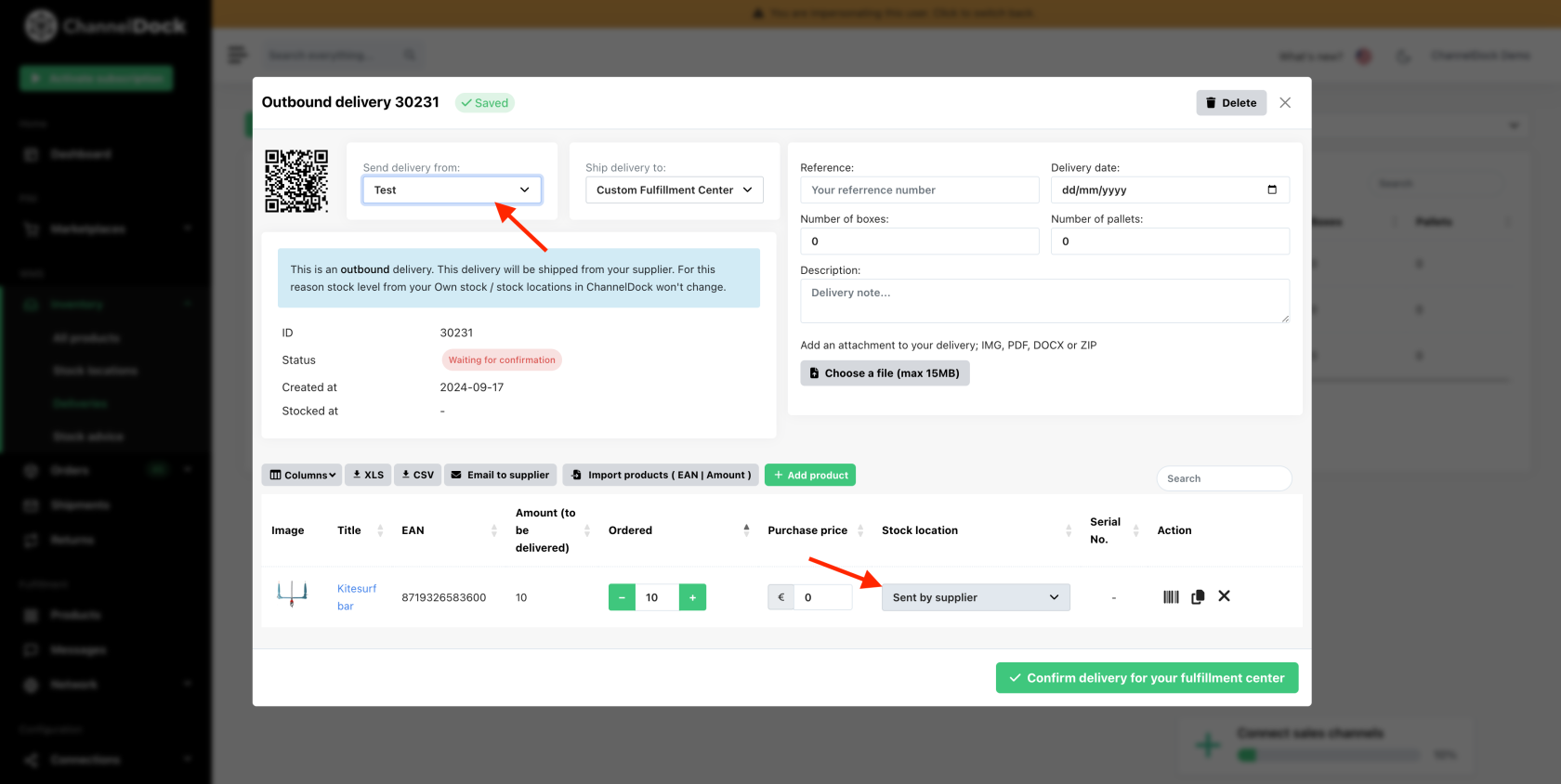The height and width of the screenshot is (784, 1561).
Task: Click the QR code image of the delivery
Action: [x=296, y=181]
